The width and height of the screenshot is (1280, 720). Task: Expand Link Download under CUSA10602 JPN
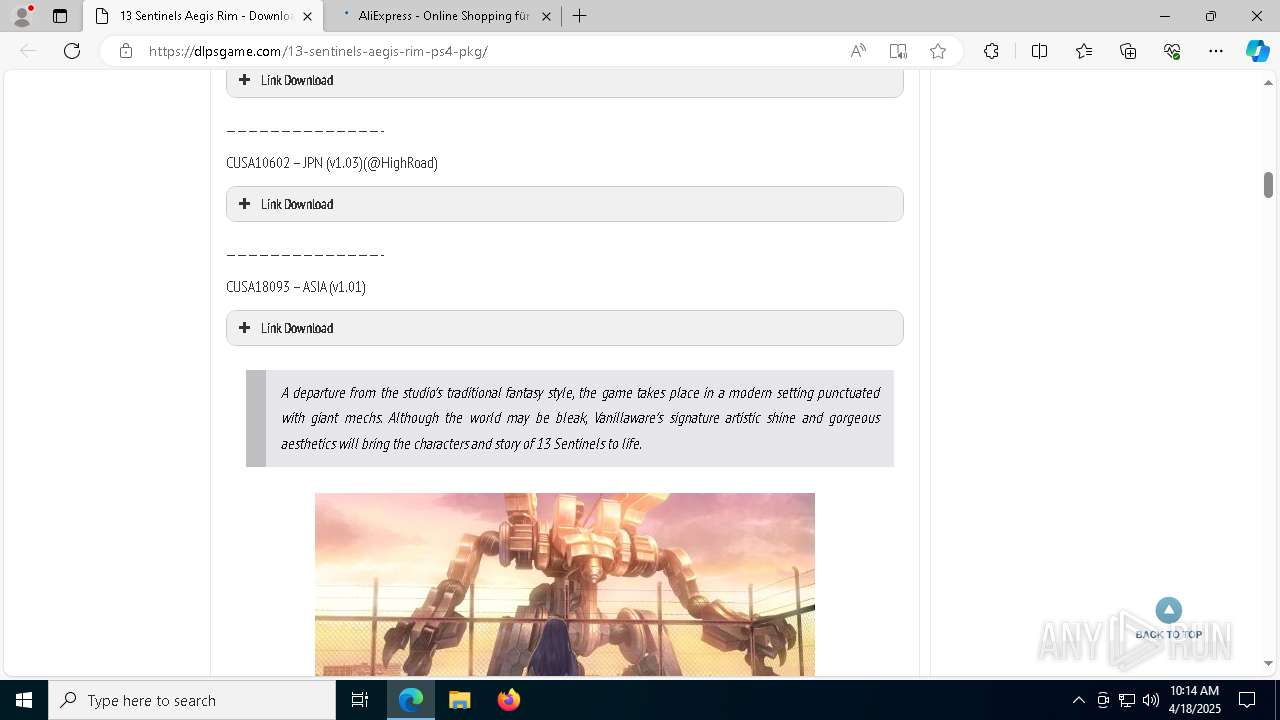[x=565, y=204]
